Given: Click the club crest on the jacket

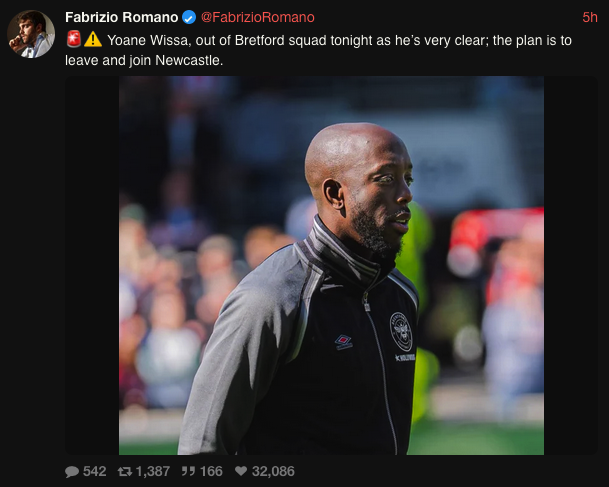Looking at the screenshot, I should 400,331.
